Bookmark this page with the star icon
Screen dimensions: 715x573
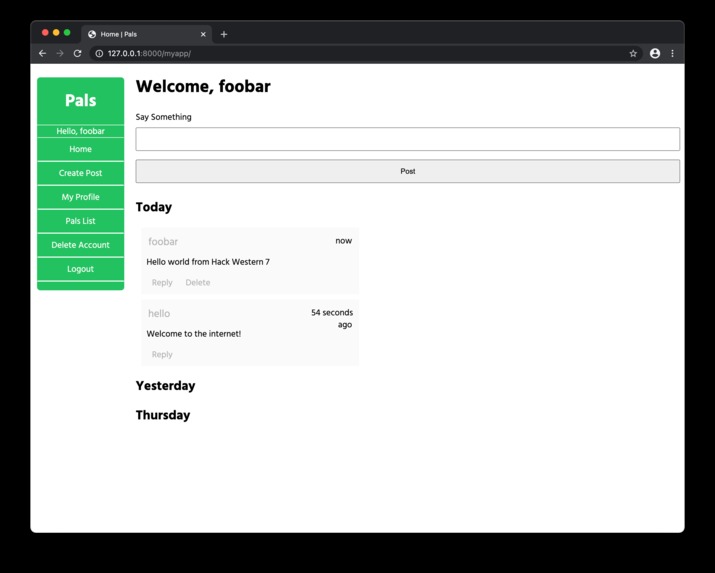[x=633, y=53]
